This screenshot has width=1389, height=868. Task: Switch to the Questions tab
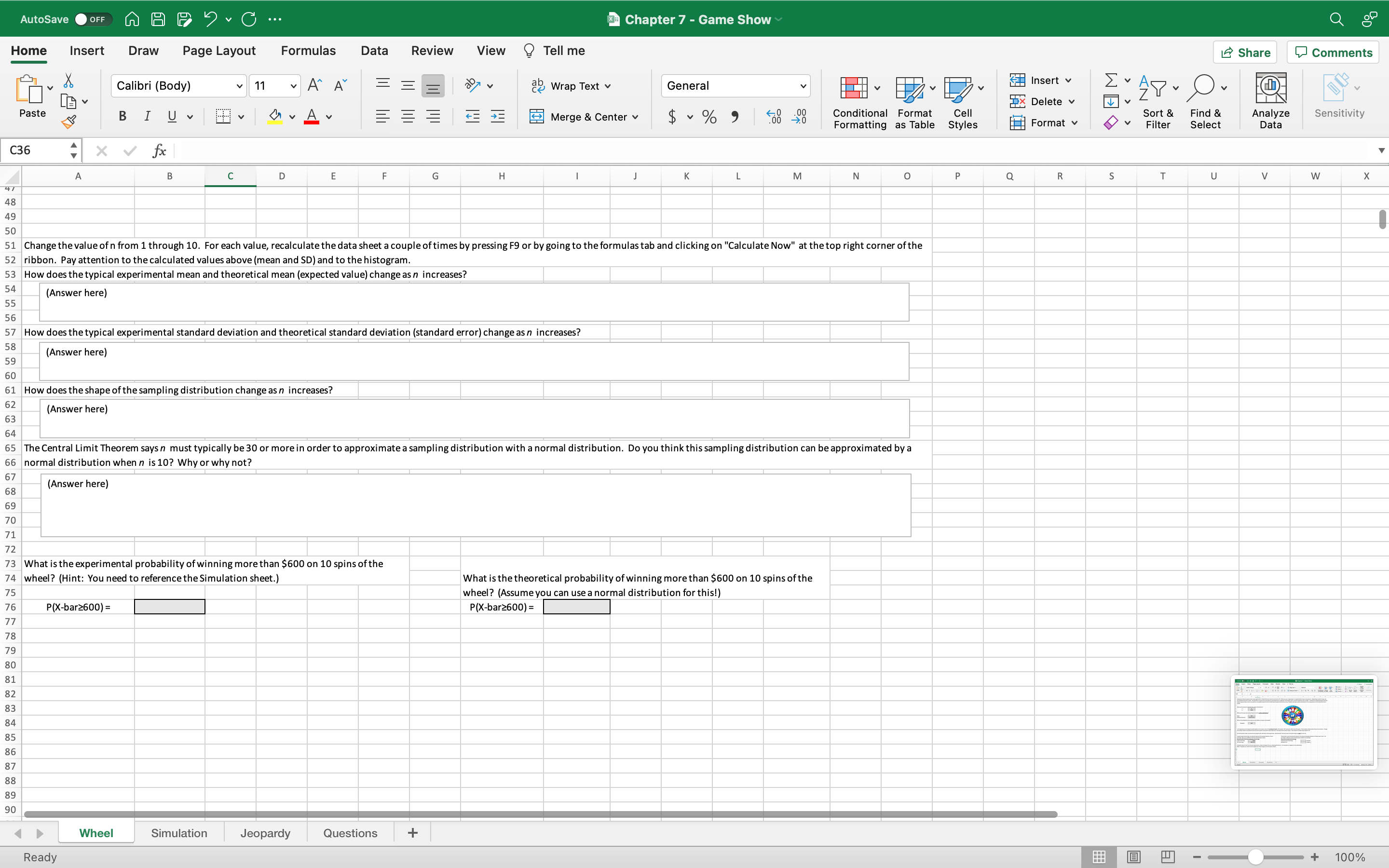click(350, 832)
